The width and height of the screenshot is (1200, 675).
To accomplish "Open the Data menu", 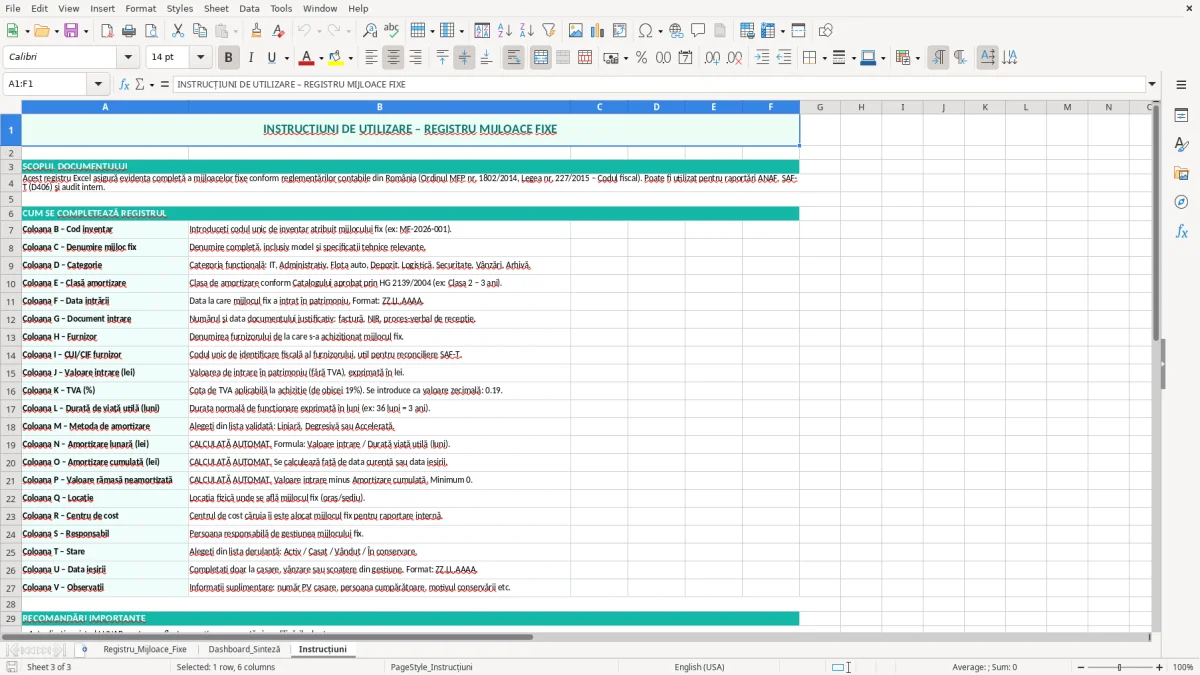I will pyautogui.click(x=249, y=8).
